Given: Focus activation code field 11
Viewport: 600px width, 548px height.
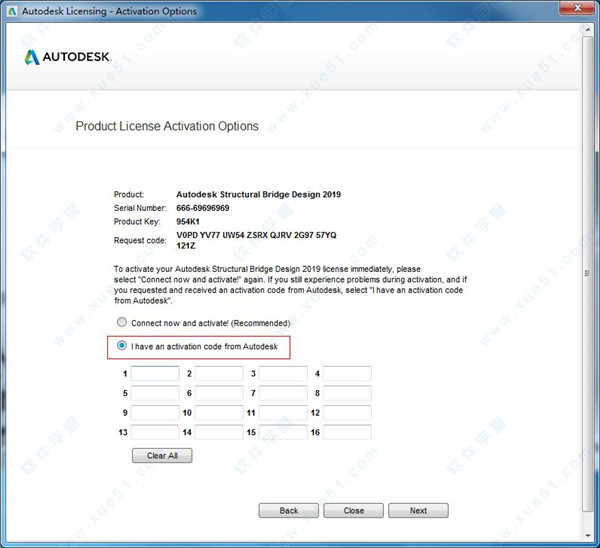Looking at the screenshot, I should (x=283, y=413).
